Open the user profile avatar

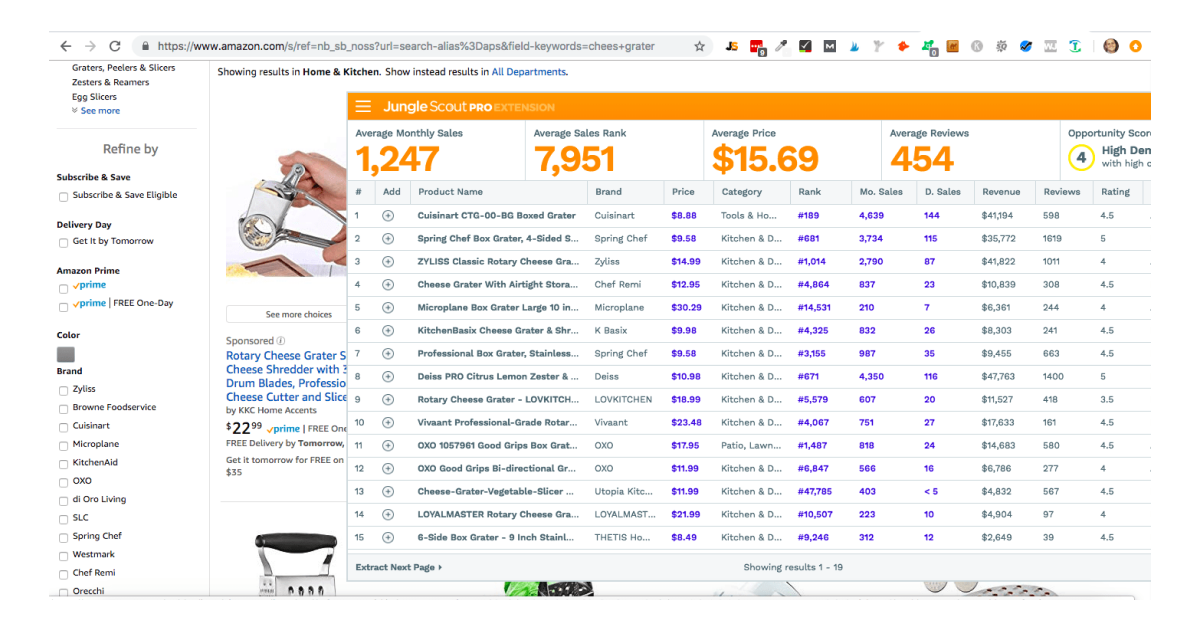pos(1111,46)
